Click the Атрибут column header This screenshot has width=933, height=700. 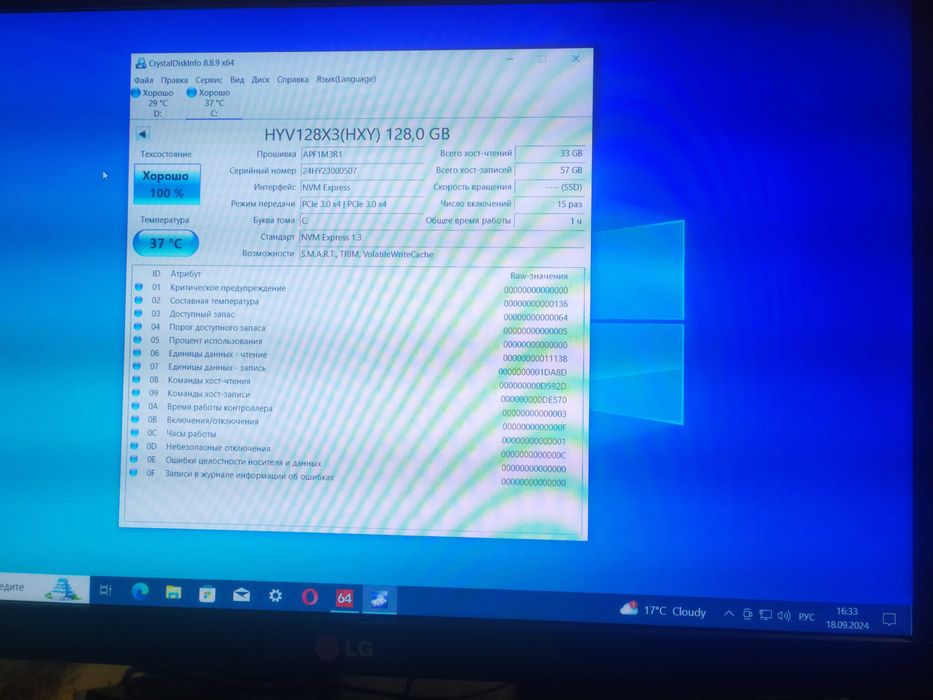[x=186, y=274]
